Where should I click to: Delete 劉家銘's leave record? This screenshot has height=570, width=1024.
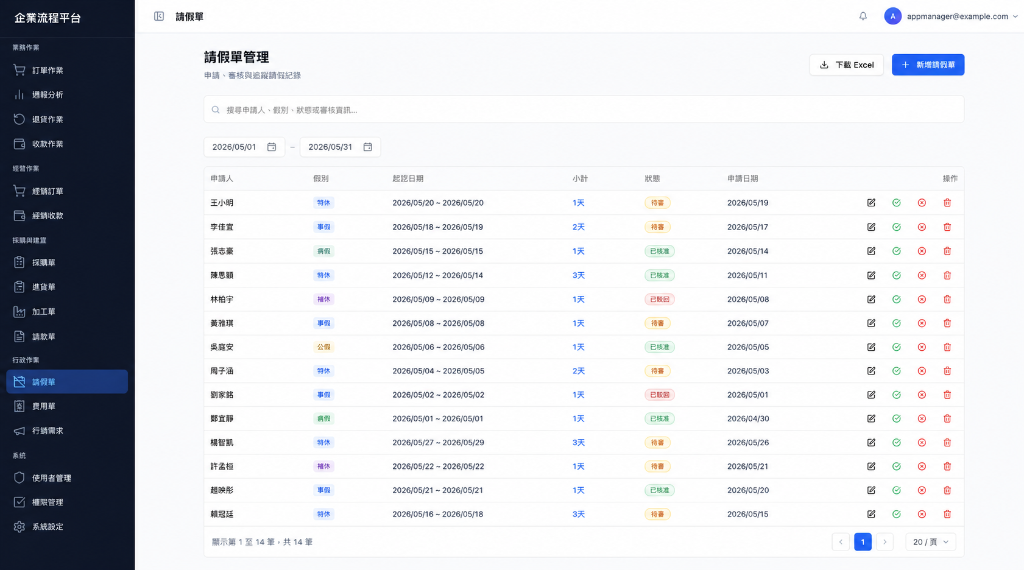point(947,395)
